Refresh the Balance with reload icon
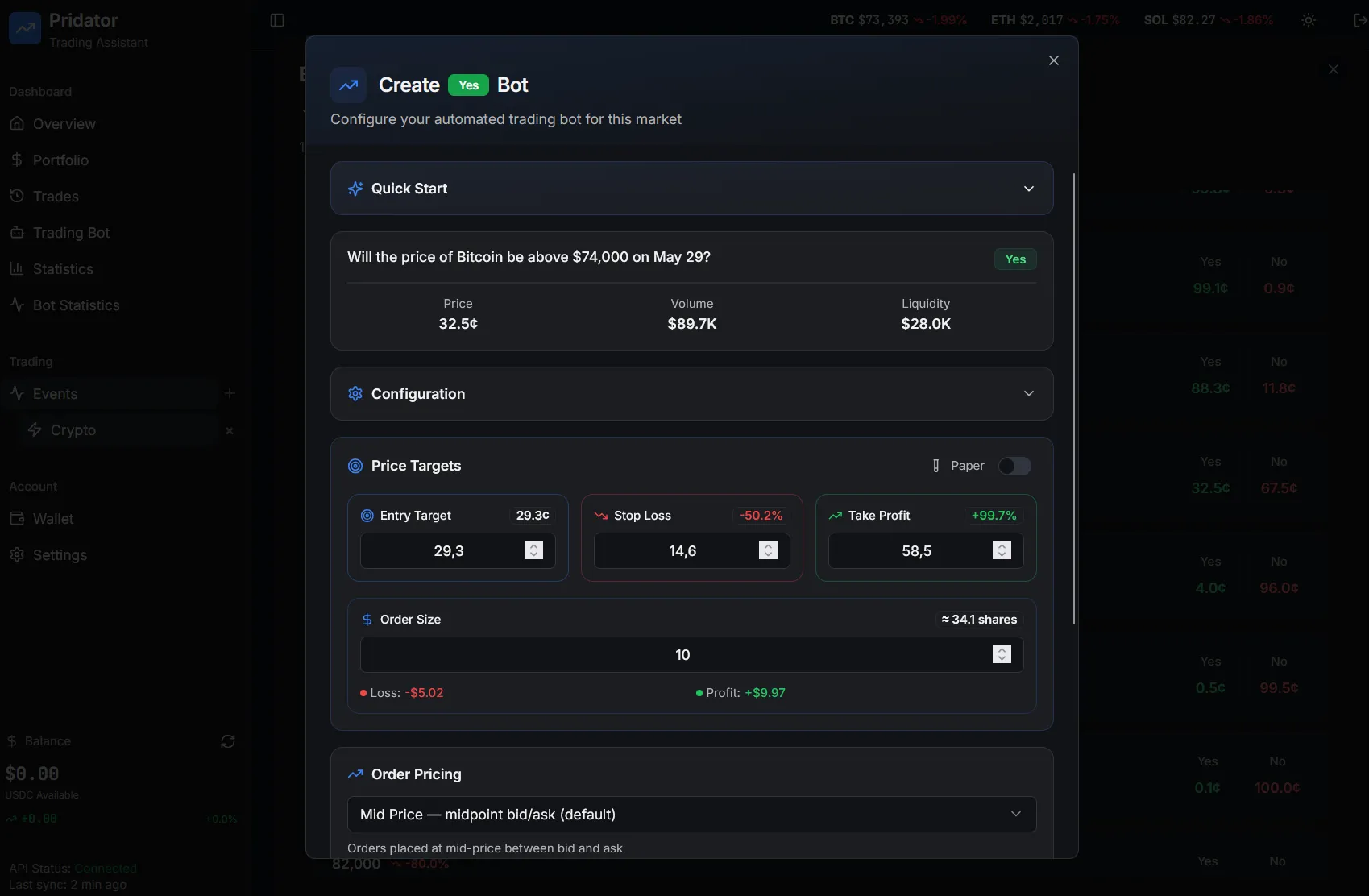 (228, 741)
